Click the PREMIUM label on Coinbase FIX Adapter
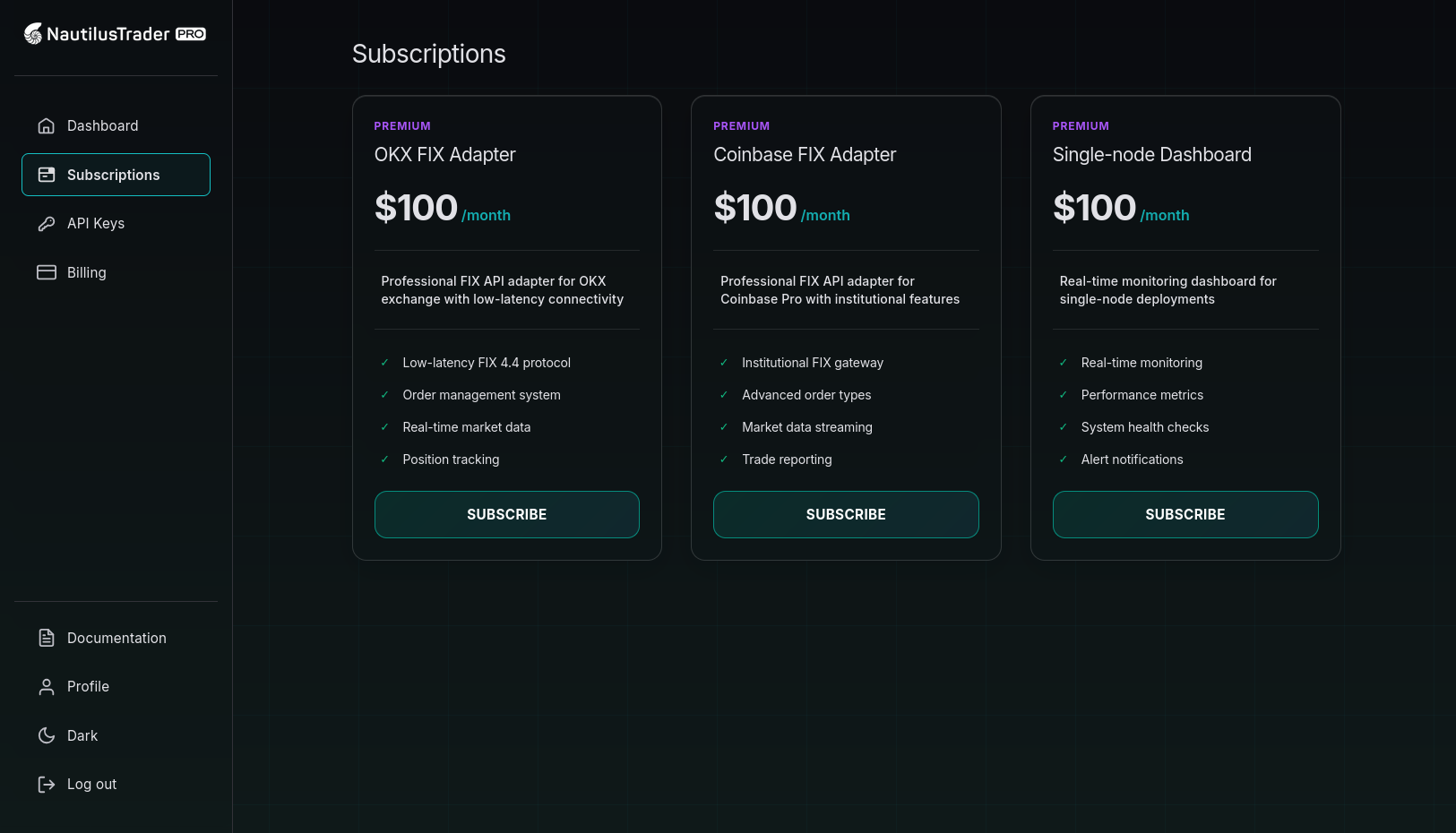Image resolution: width=1456 pixels, height=833 pixels. [741, 125]
